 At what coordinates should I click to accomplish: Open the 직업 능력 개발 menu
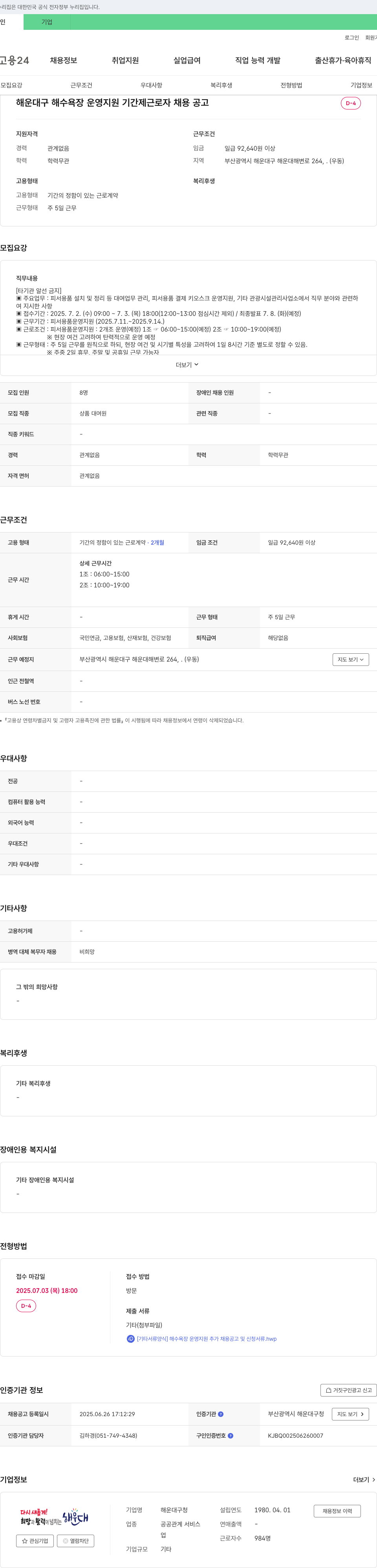click(258, 60)
